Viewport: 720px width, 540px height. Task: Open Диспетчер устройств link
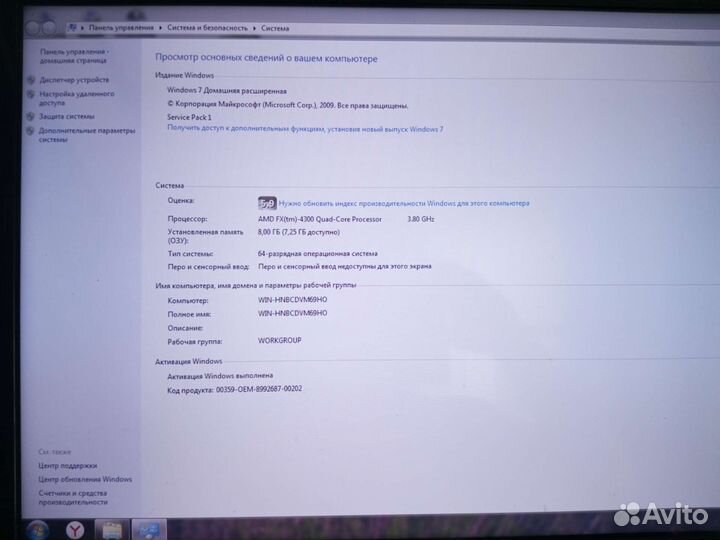[74, 80]
